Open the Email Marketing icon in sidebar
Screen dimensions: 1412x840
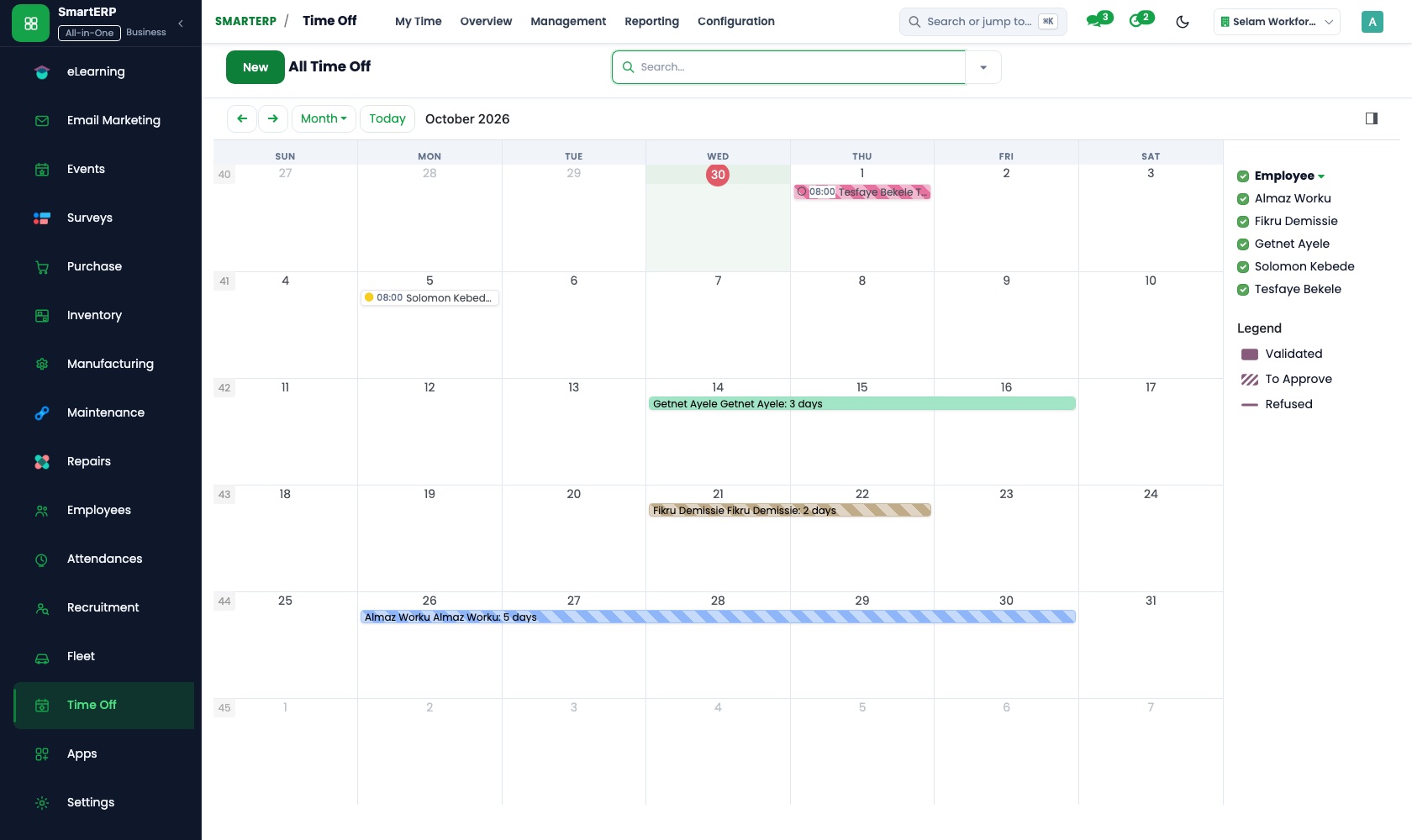point(42,121)
